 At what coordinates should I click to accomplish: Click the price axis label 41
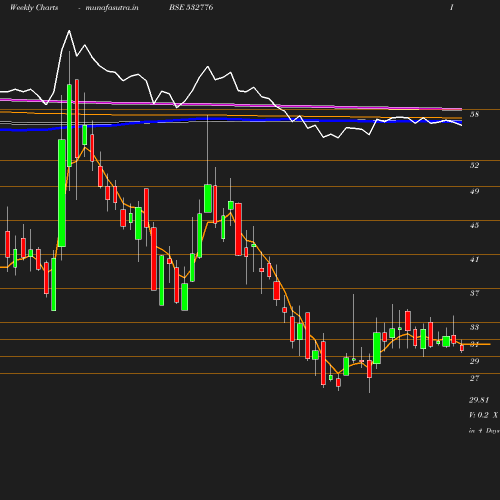coord(474,259)
